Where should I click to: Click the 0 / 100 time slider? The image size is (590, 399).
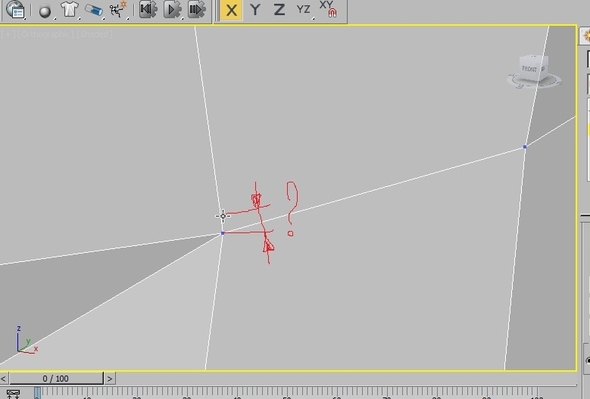[x=56, y=378]
